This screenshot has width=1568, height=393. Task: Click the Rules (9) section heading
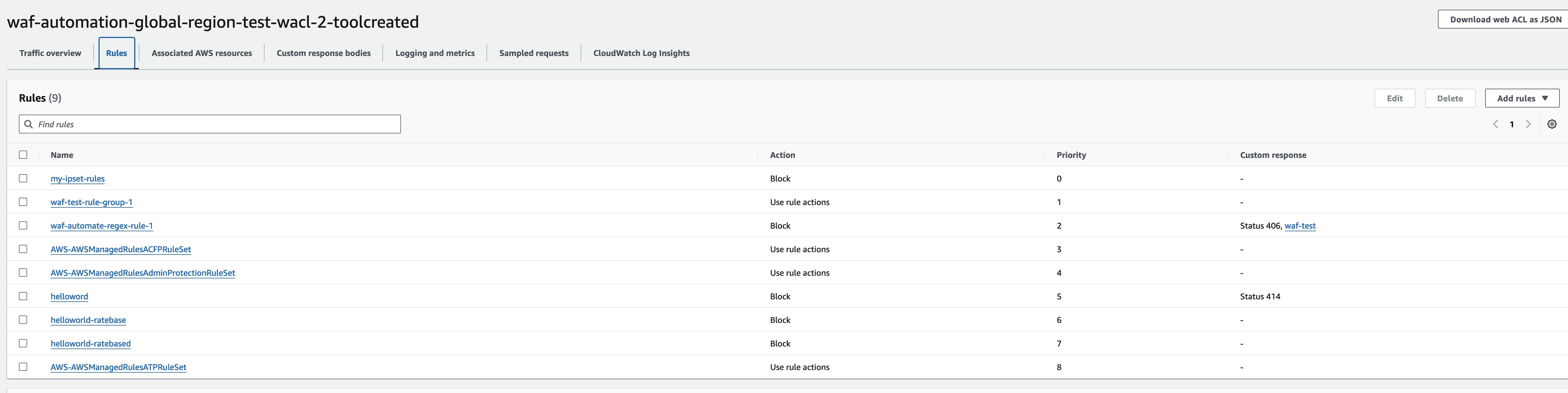coord(40,98)
